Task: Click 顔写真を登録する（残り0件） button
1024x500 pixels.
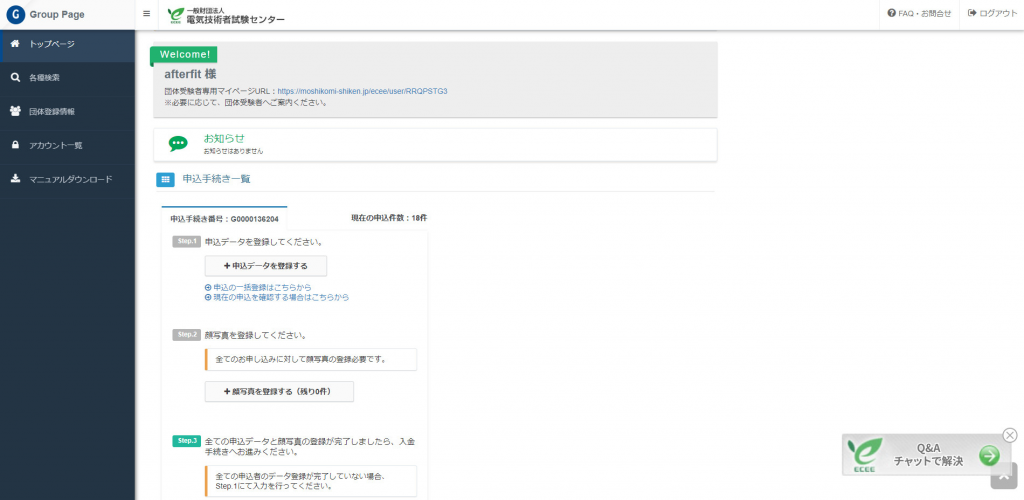Action: pos(279,392)
